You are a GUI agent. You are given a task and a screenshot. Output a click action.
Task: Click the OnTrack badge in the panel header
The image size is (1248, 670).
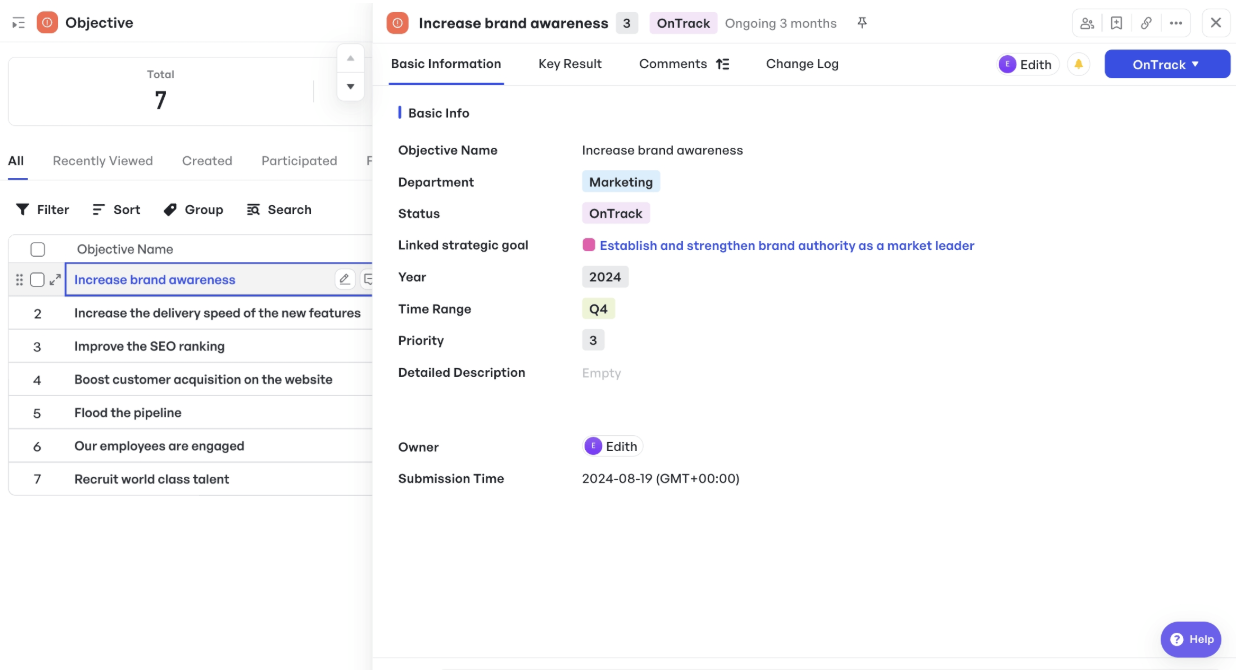click(x=683, y=23)
